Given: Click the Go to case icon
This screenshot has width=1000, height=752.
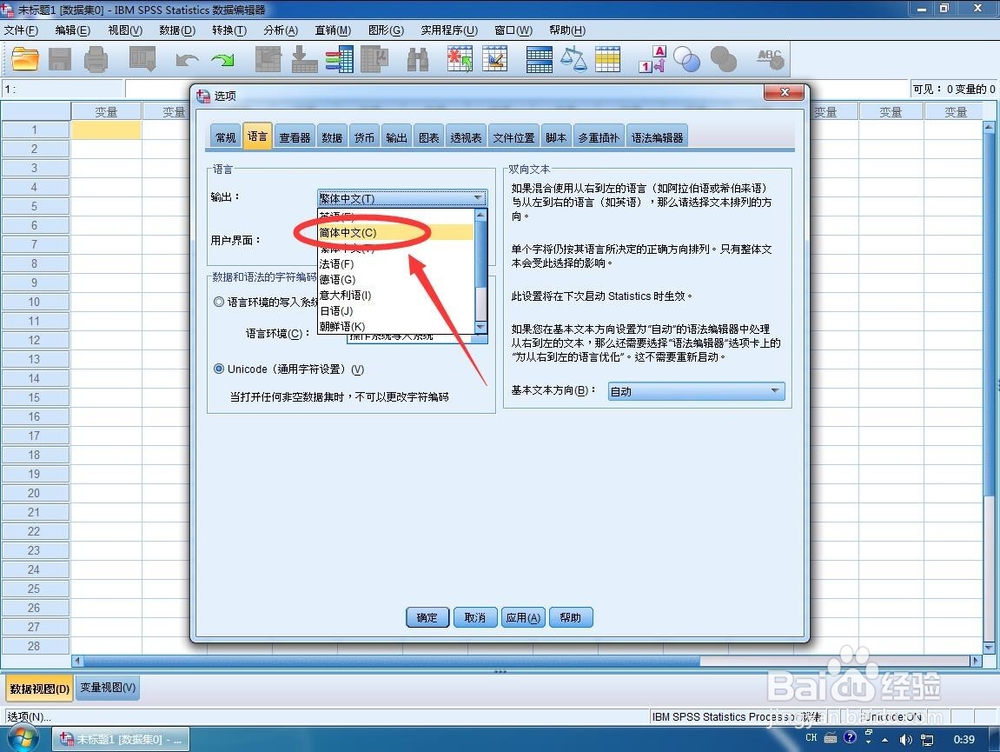Looking at the screenshot, I should coord(268,59).
